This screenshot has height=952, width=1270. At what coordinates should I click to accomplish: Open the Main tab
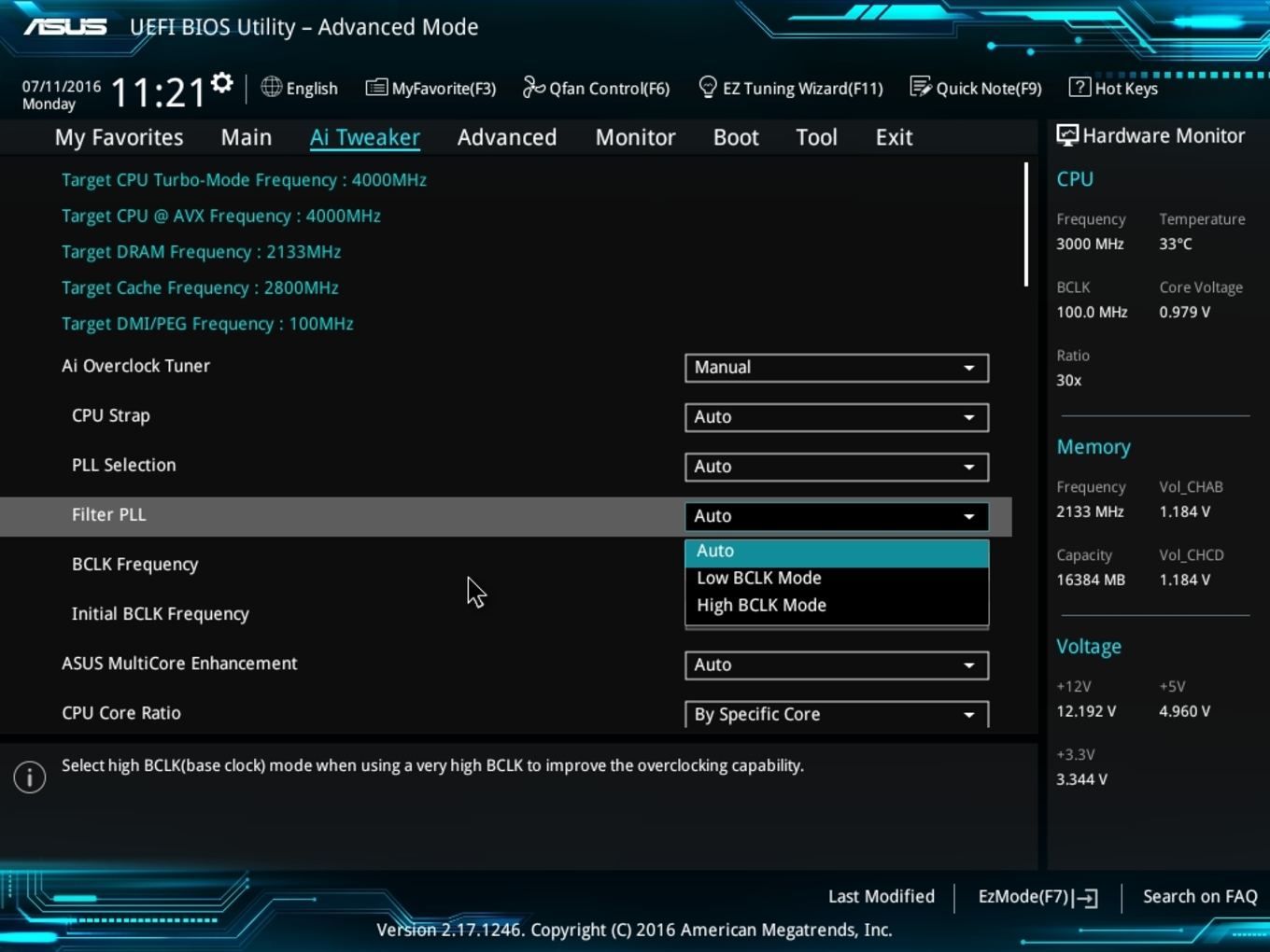(x=247, y=137)
